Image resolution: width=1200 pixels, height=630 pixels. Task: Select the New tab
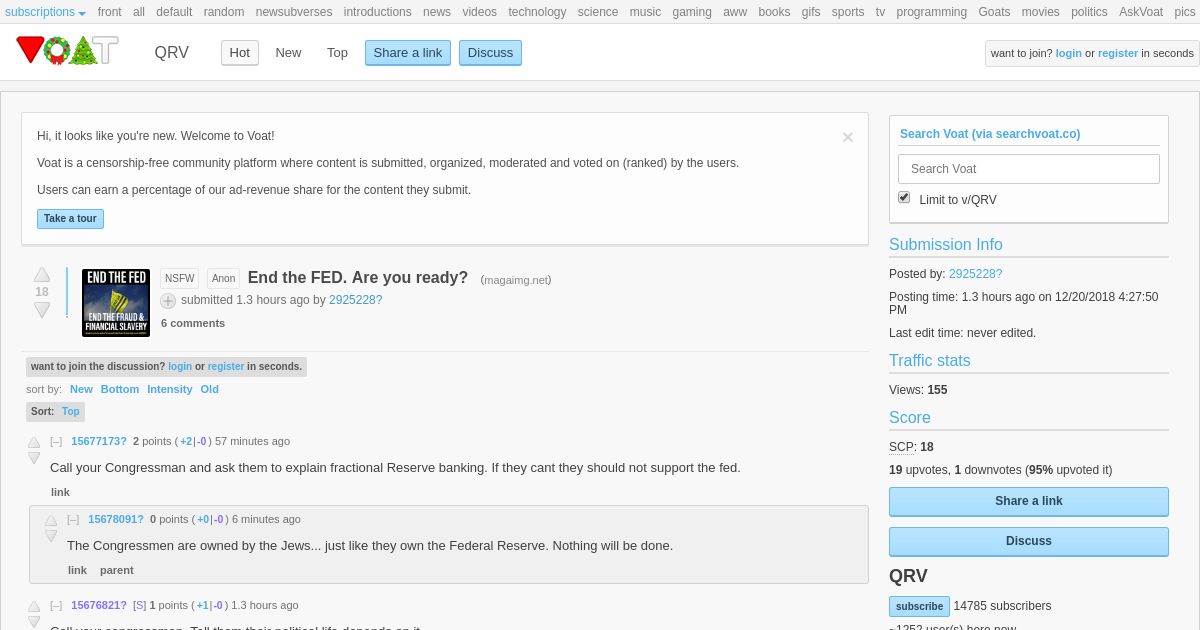tap(288, 53)
